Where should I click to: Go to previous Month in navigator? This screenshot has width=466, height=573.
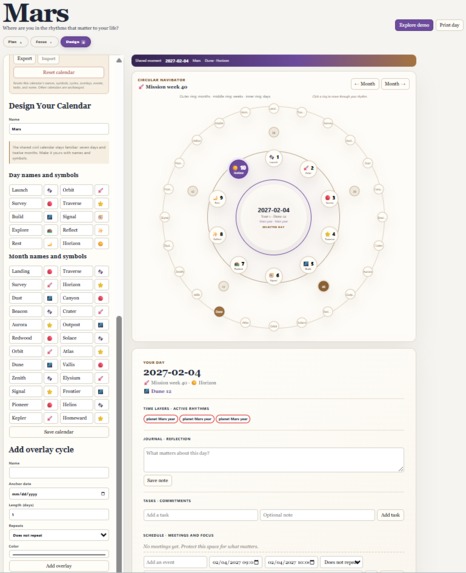365,84
